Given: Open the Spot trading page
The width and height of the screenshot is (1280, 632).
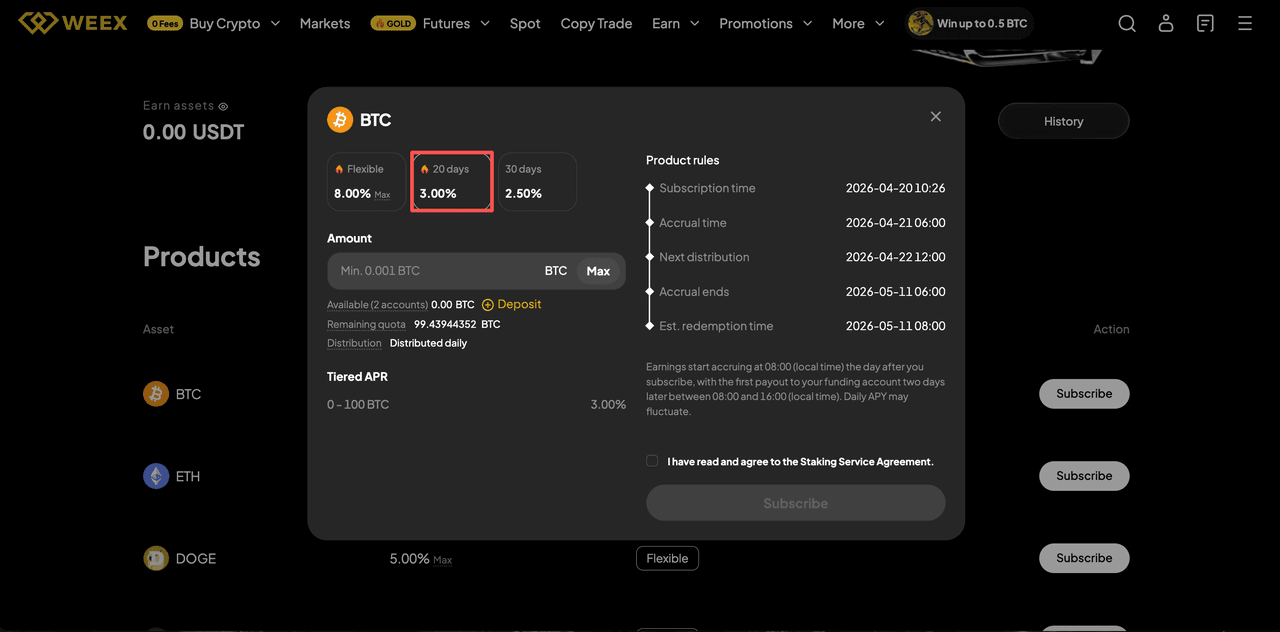Looking at the screenshot, I should 525,23.
